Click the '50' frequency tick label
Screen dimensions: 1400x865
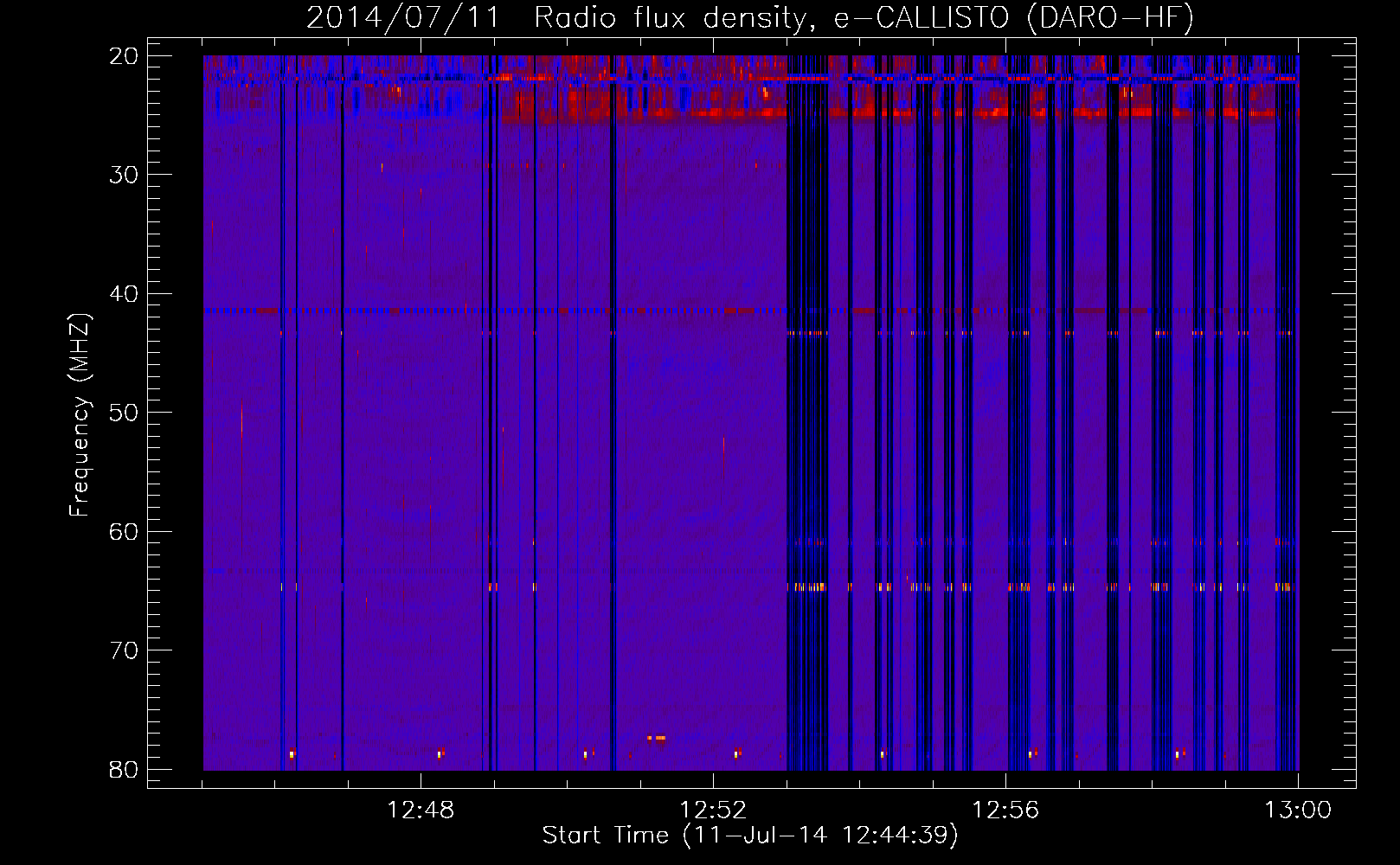[124, 413]
